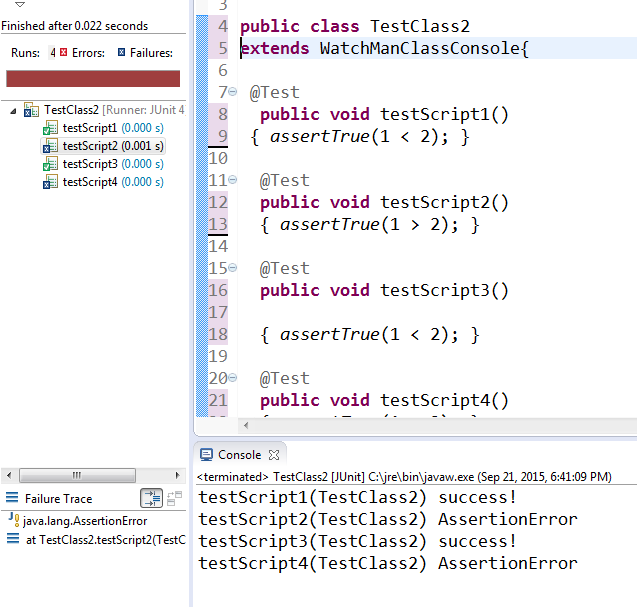Select testScript2 (0.001 s) result
This screenshot has width=637, height=607.
[113, 146]
